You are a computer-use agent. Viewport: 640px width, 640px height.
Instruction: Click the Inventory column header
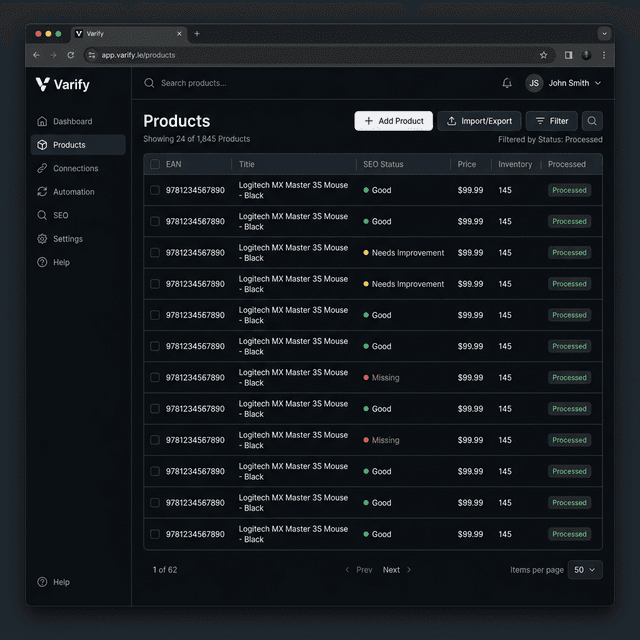tap(515, 164)
